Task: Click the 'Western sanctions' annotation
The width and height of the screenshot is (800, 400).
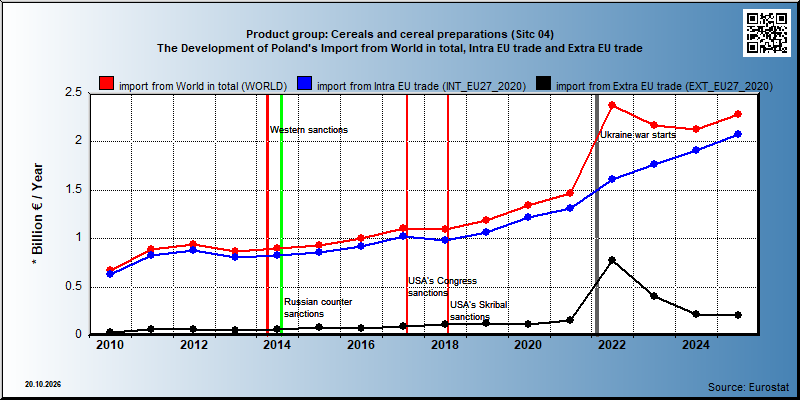Action: pos(309,130)
